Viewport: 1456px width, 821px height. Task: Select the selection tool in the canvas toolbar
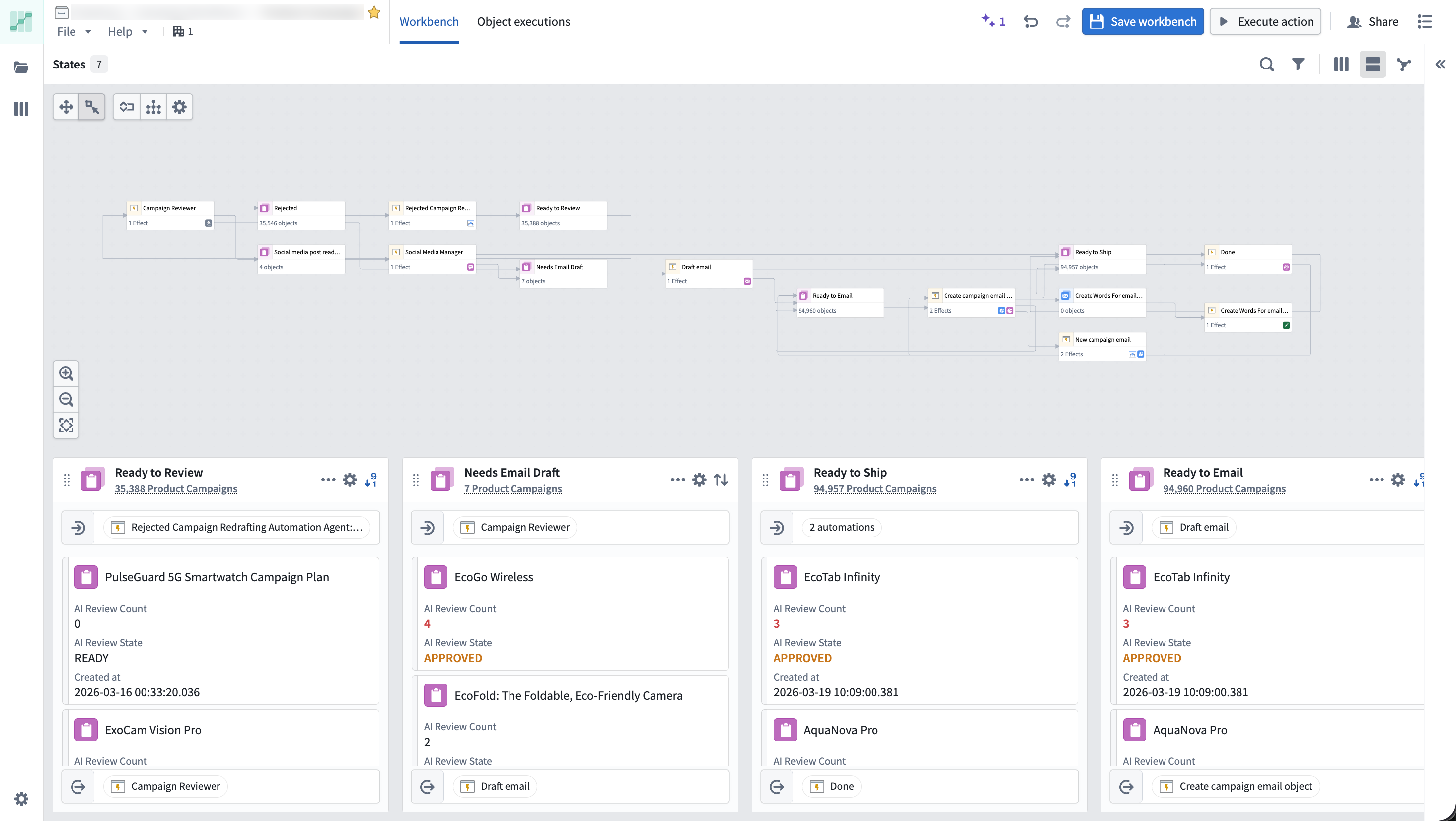92,106
